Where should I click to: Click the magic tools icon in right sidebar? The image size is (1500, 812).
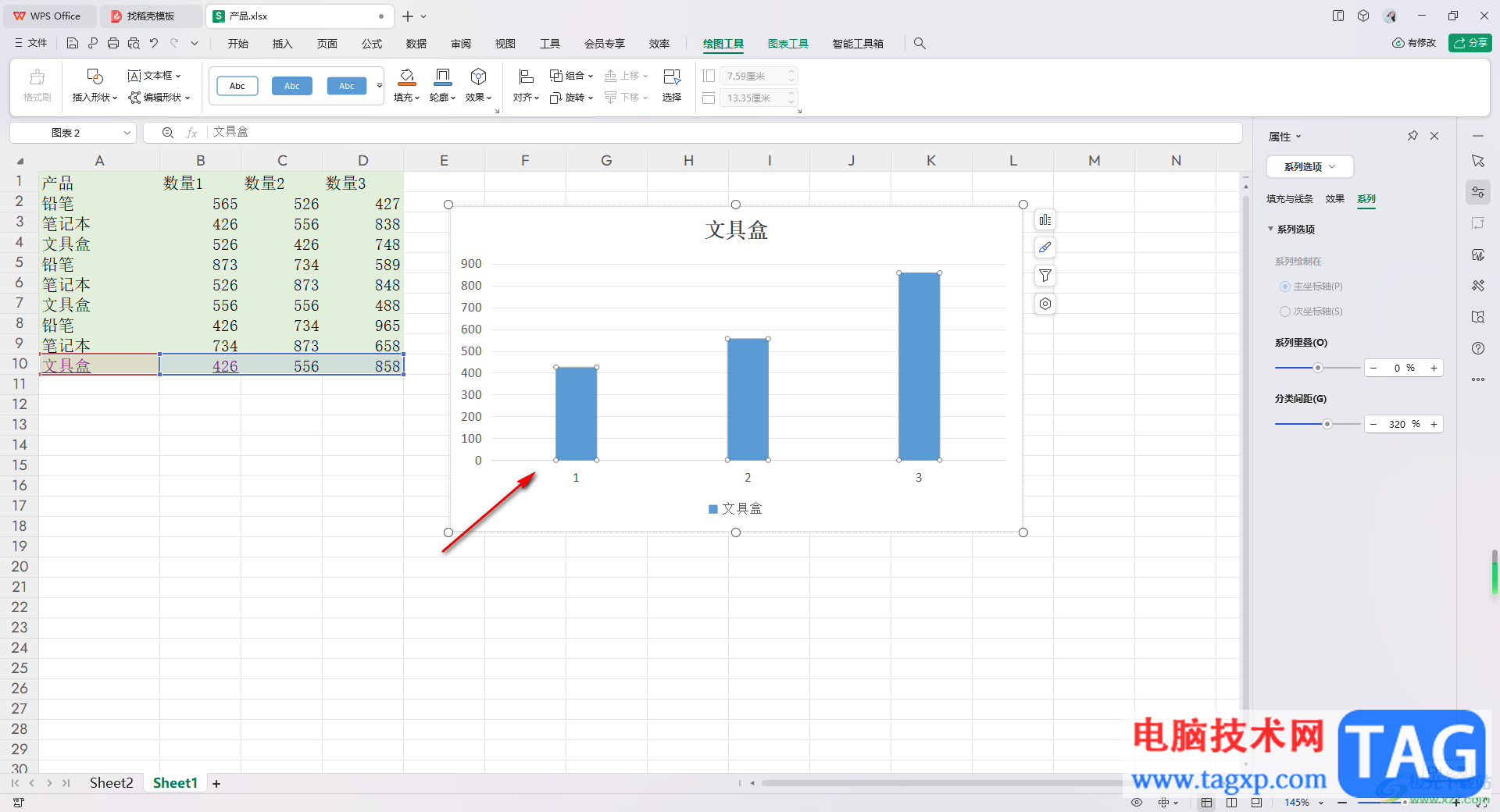click(x=1478, y=286)
